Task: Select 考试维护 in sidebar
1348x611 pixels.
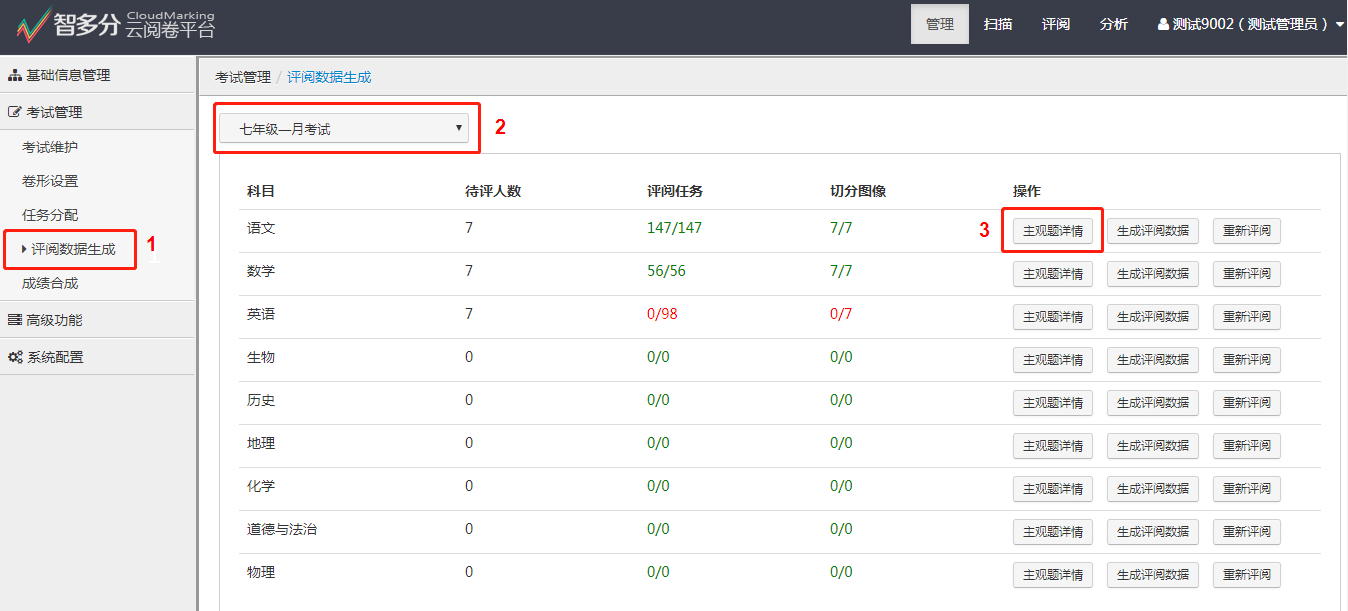Action: (50, 147)
